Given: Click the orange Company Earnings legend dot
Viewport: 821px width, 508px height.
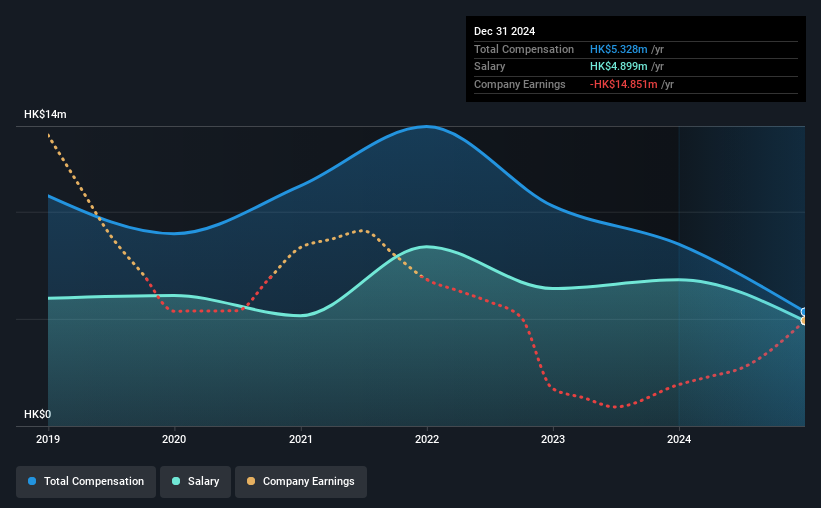Looking at the screenshot, I should coord(251,481).
